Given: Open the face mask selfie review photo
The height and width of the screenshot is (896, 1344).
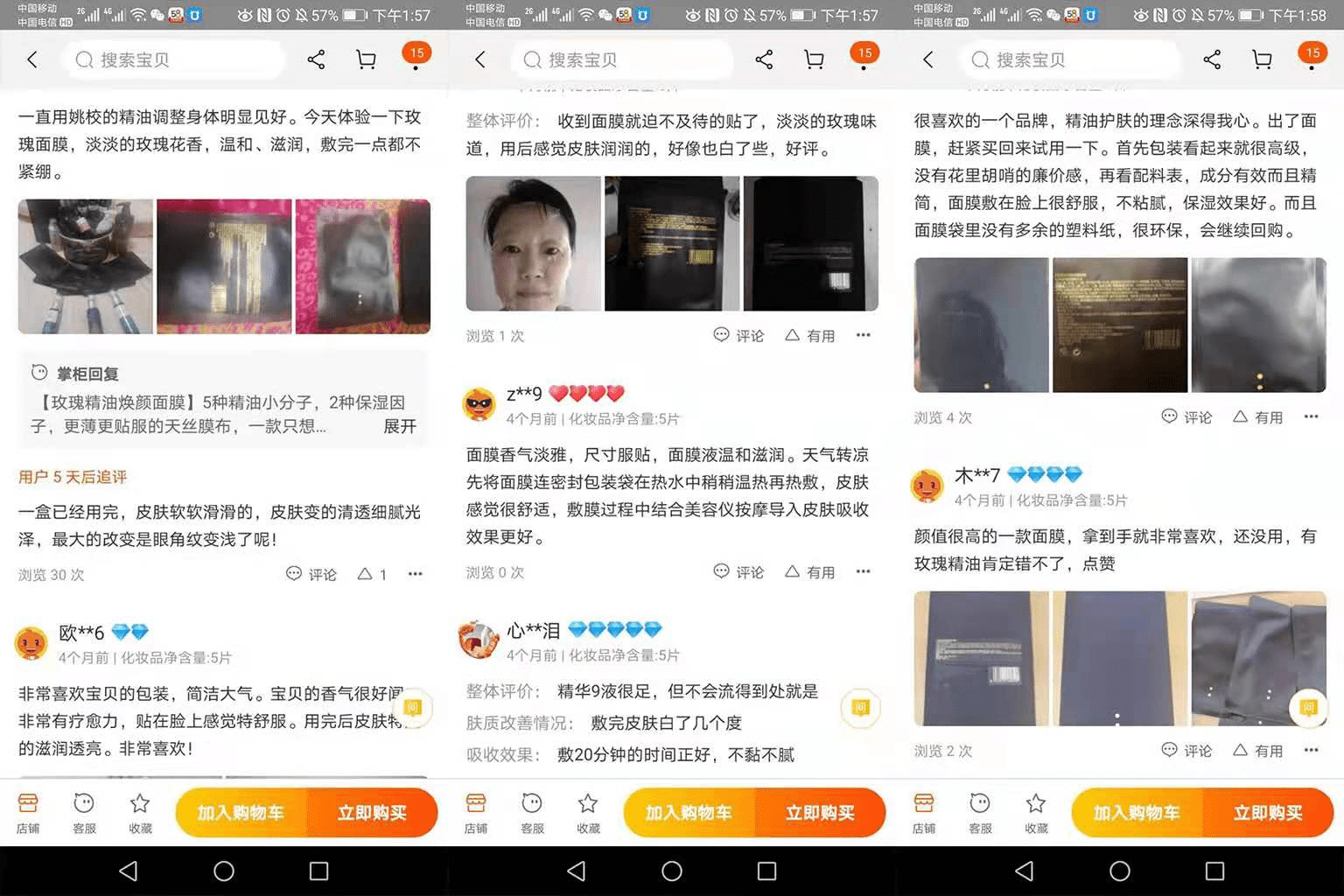Looking at the screenshot, I should [533, 243].
